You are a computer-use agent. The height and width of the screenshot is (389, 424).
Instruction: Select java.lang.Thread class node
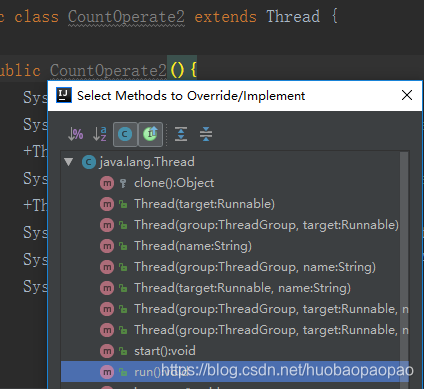tap(147, 162)
